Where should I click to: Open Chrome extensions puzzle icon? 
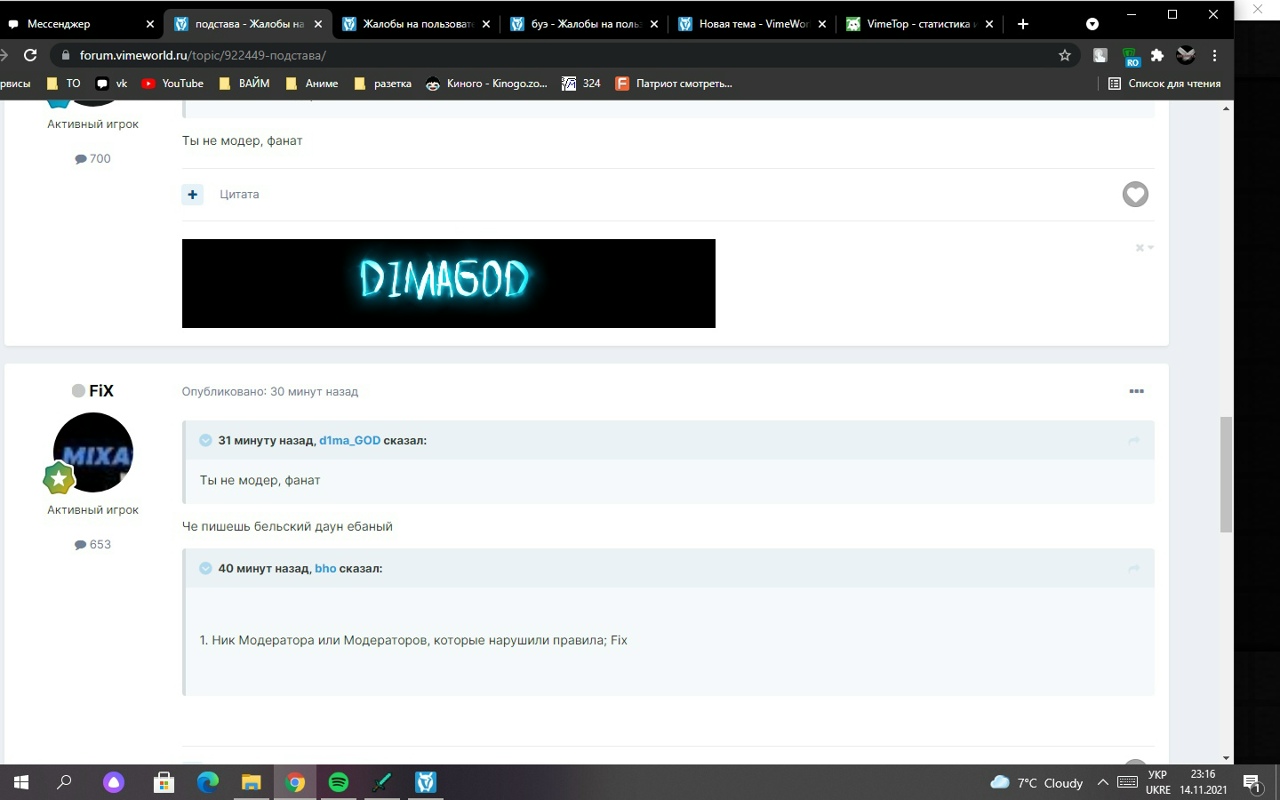pyautogui.click(x=1157, y=55)
